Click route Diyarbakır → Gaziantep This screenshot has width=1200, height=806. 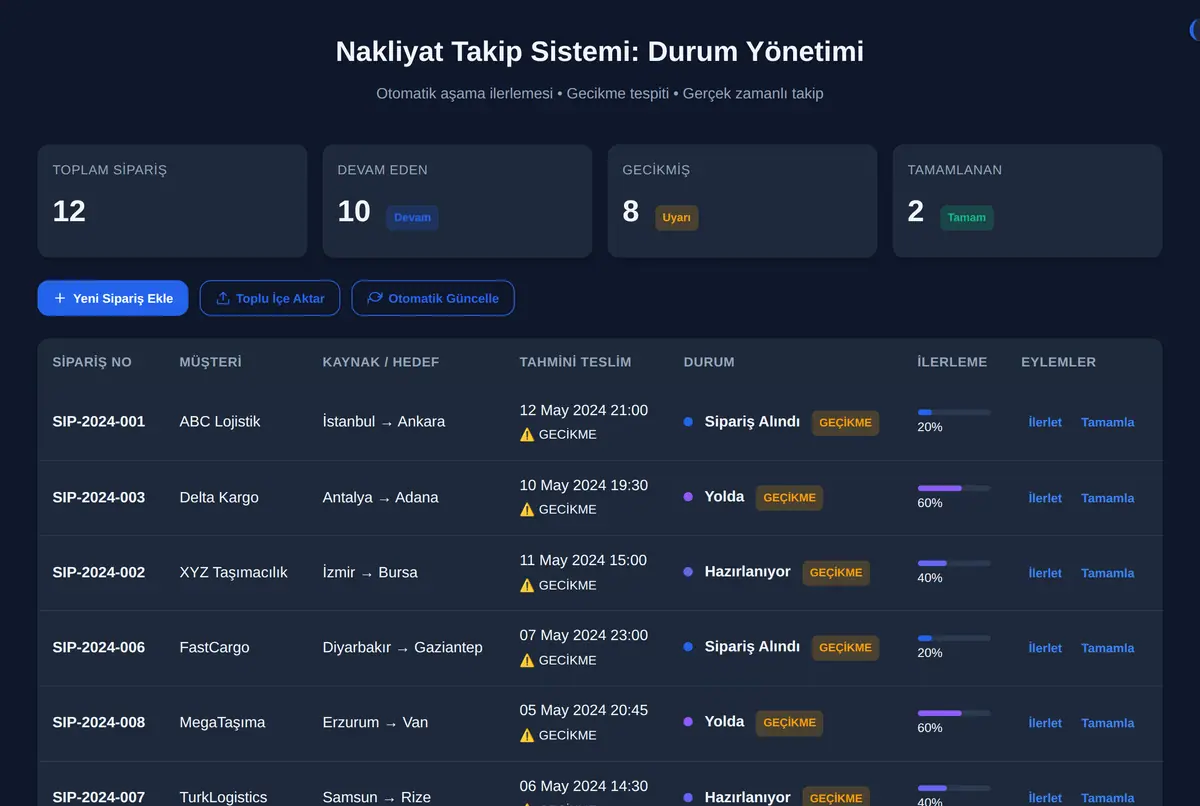pos(402,647)
